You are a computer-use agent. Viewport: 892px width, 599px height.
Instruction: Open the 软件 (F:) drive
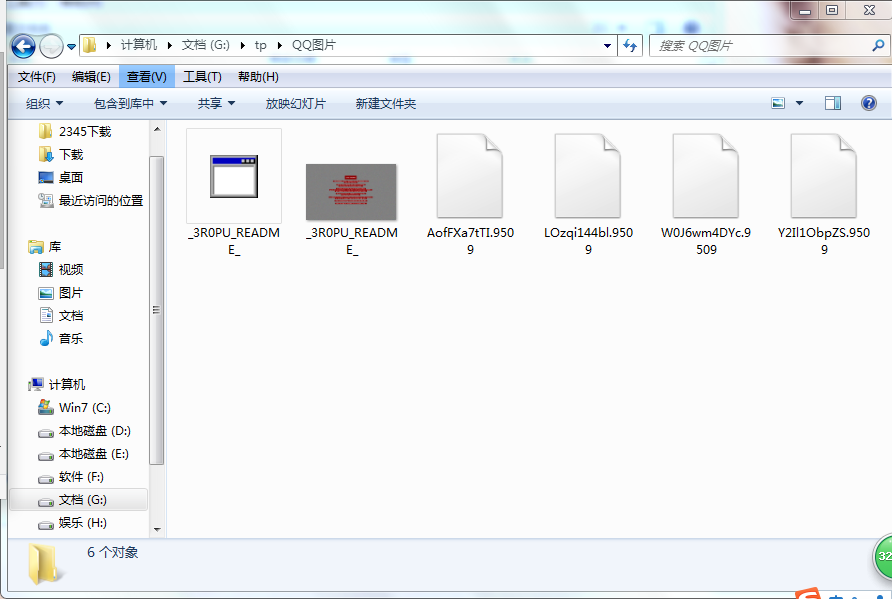click(71, 477)
